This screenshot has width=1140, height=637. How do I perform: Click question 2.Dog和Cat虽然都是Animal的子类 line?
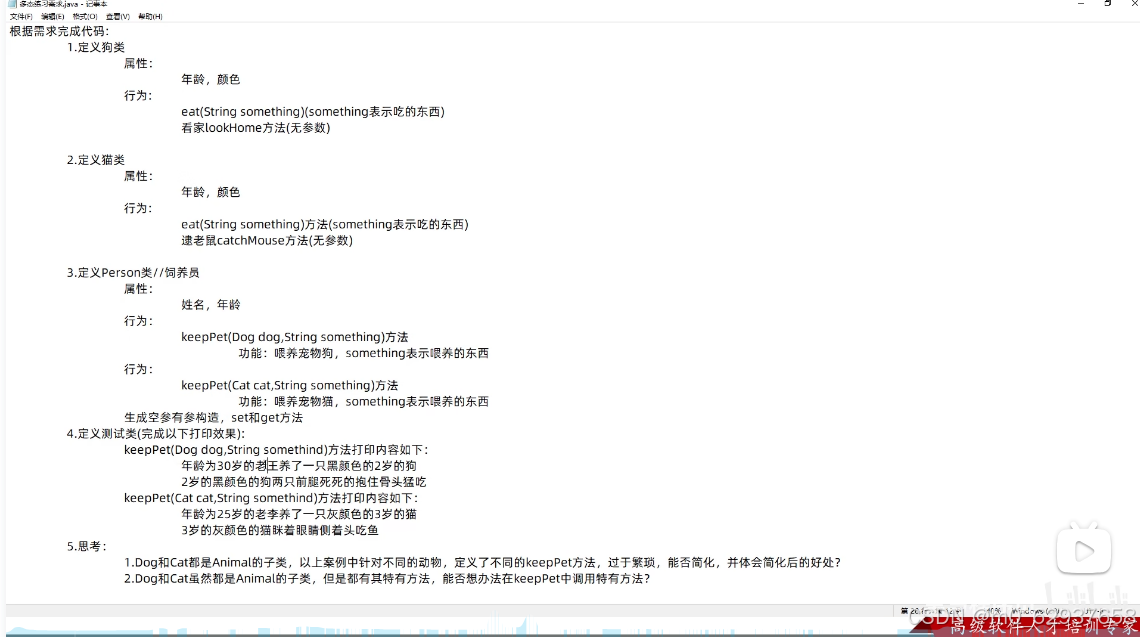[387, 579]
